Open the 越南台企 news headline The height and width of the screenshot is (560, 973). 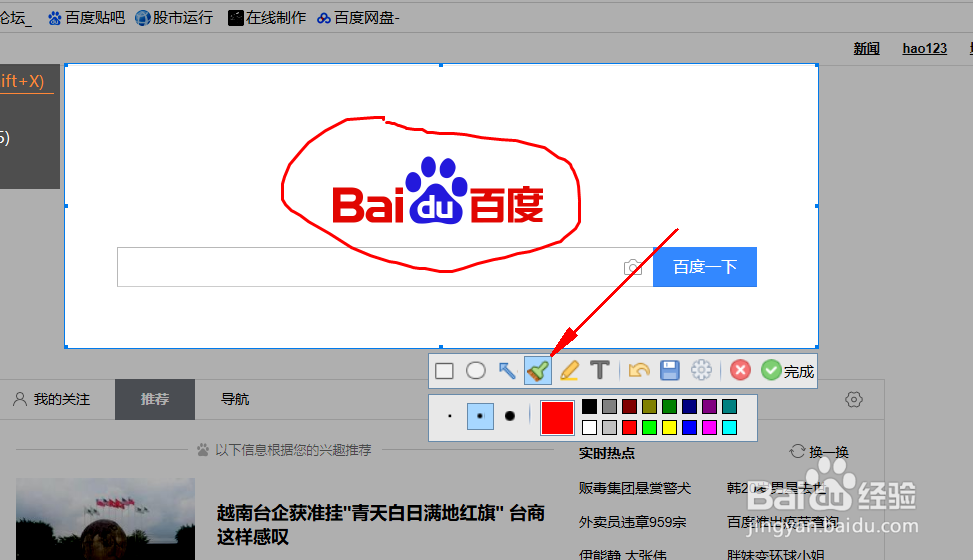click(380, 525)
